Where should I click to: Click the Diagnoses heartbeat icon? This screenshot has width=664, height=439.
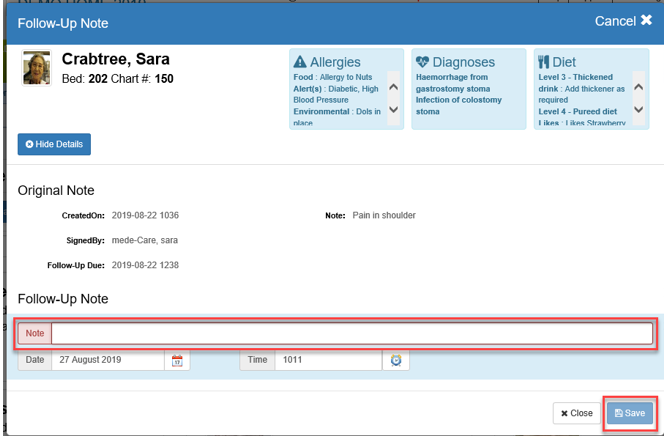422,62
